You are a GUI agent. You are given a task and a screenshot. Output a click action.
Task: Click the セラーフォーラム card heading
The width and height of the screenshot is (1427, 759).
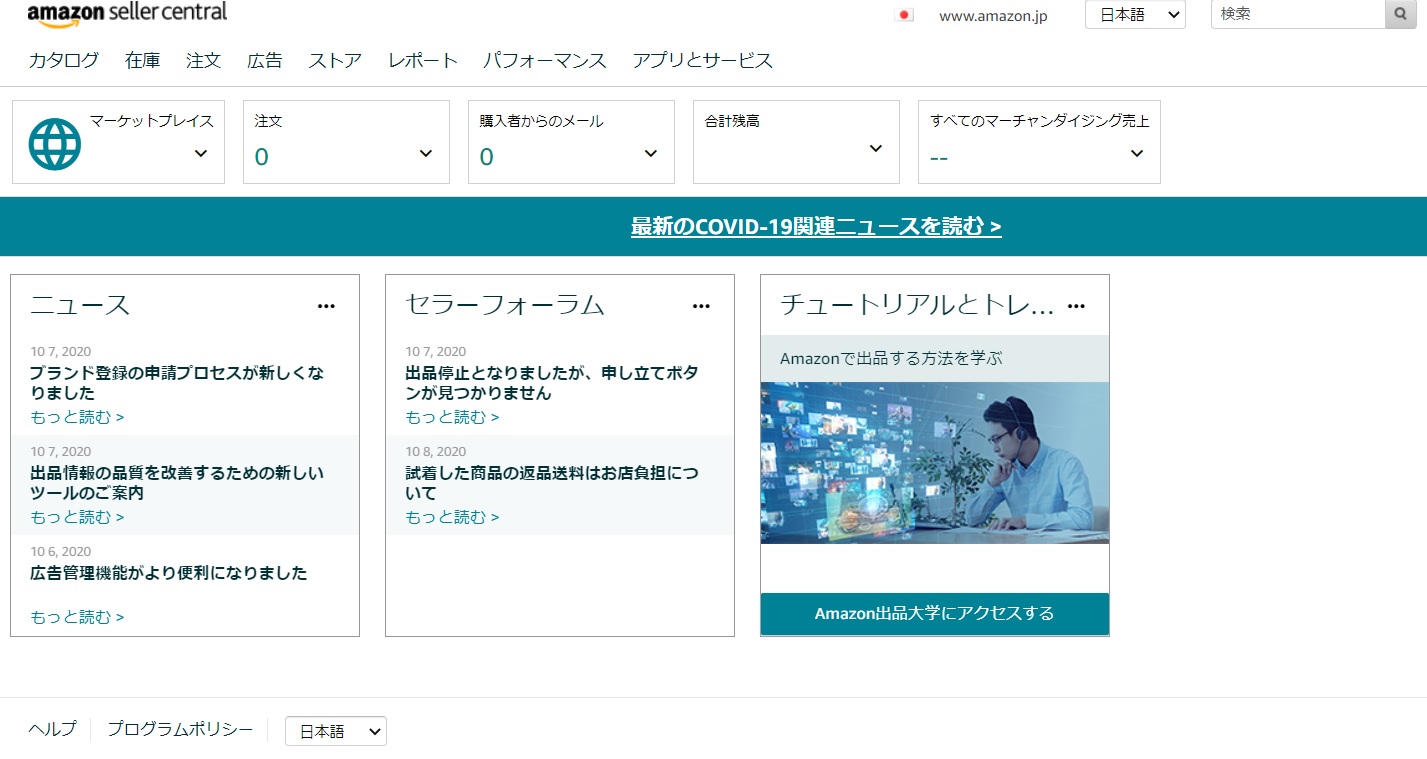coord(505,305)
